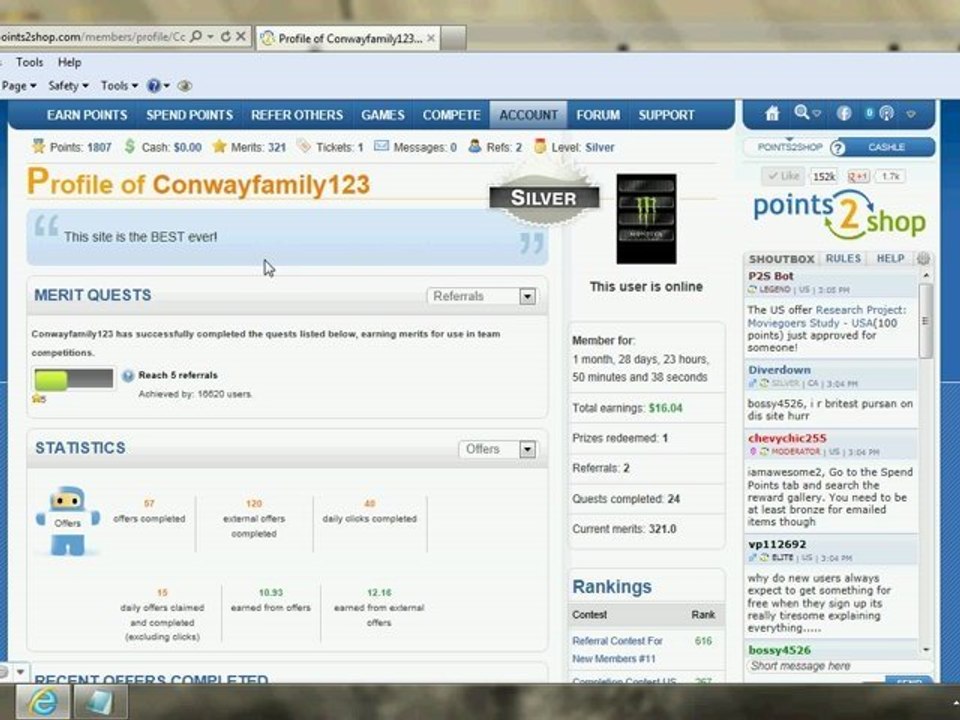Screen dimensions: 960x720
Task: Open the second taskbar application icon
Action: pyautogui.click(x=100, y=702)
